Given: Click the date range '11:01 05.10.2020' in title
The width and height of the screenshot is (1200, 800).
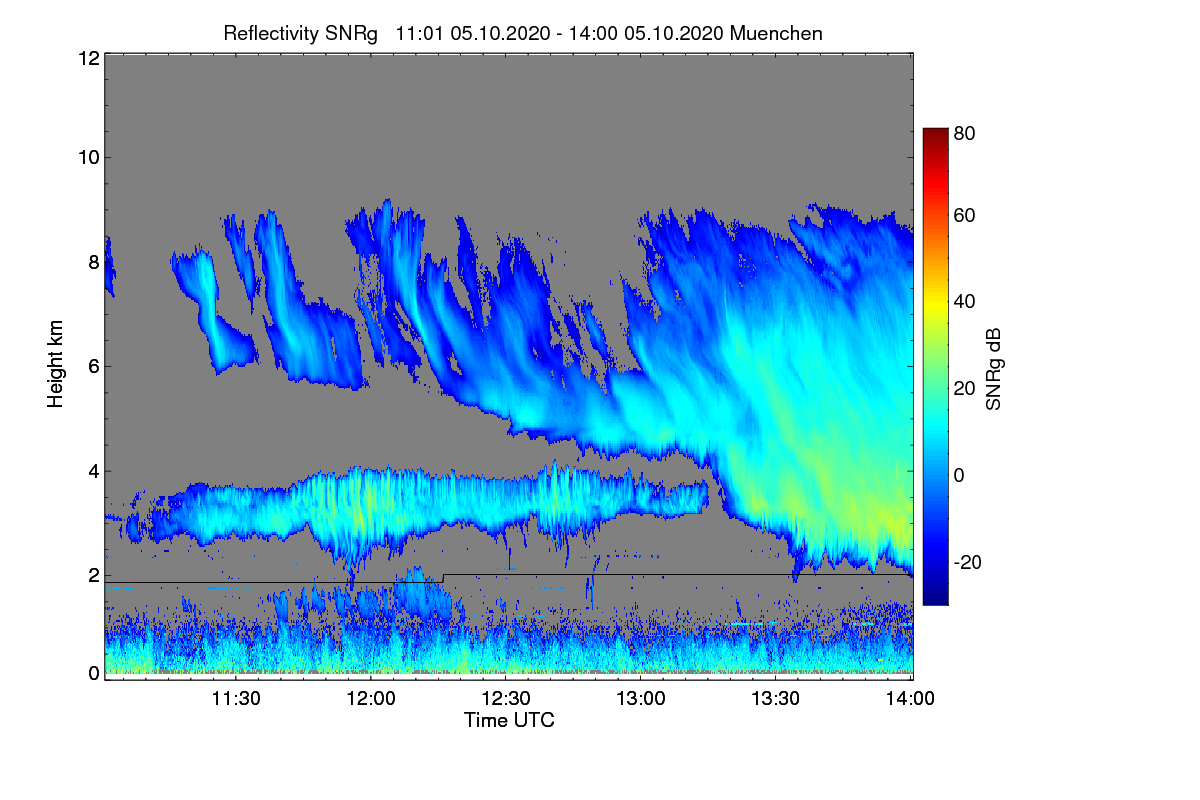Looking at the screenshot, I should [x=471, y=33].
